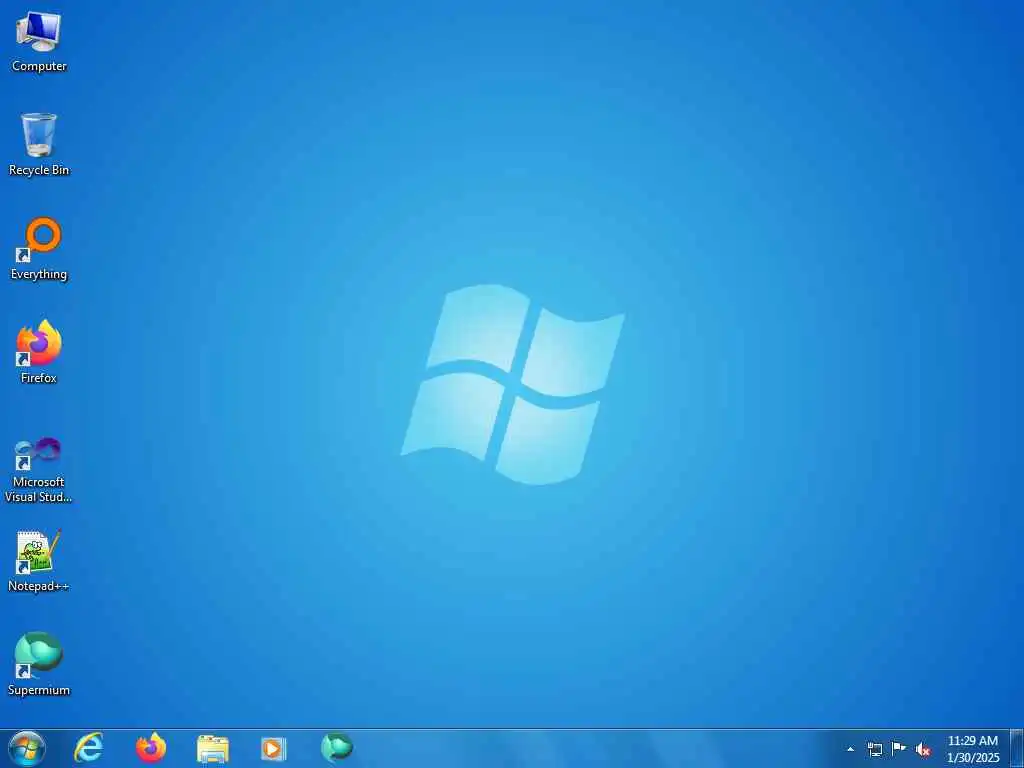Select the Recycle Bin icon
The width and height of the screenshot is (1024, 768).
(39, 144)
